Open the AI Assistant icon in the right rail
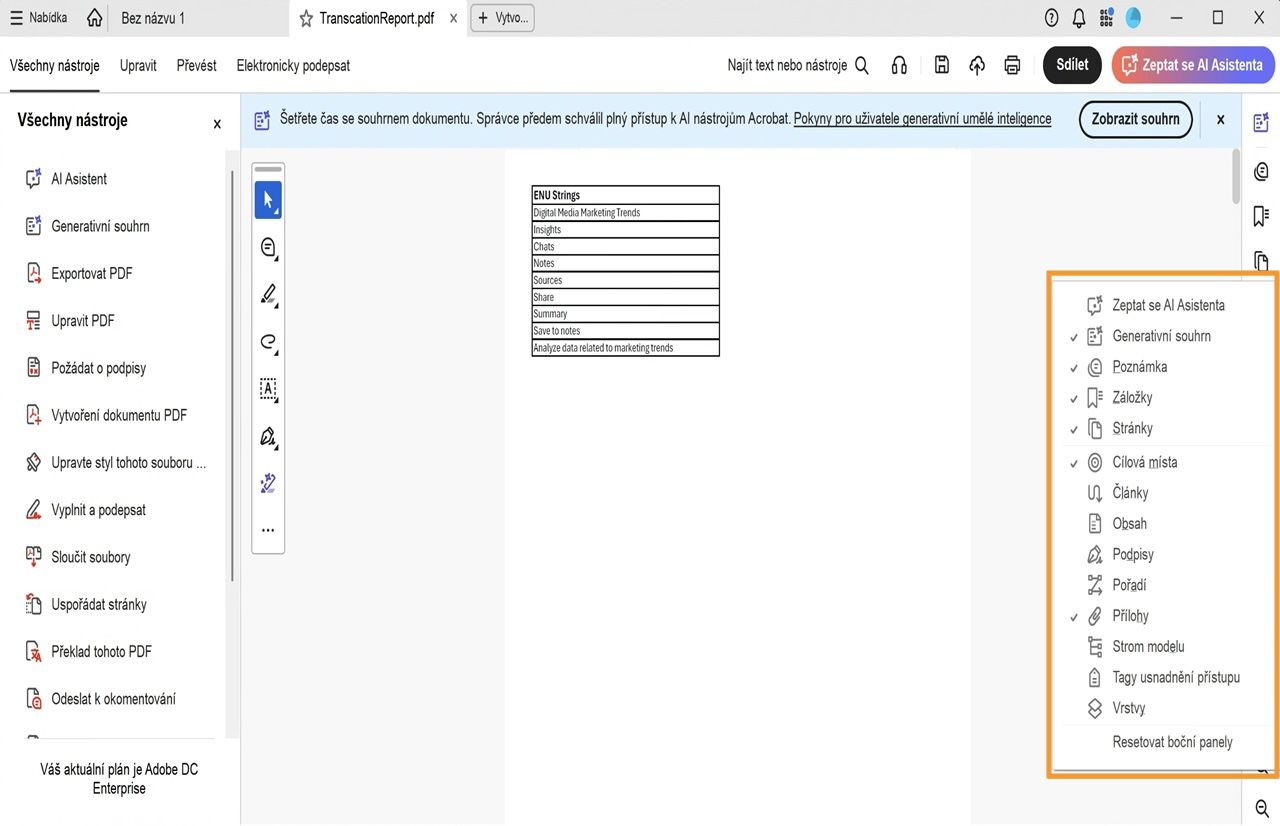Image resolution: width=1280 pixels, height=826 pixels. click(1261, 122)
